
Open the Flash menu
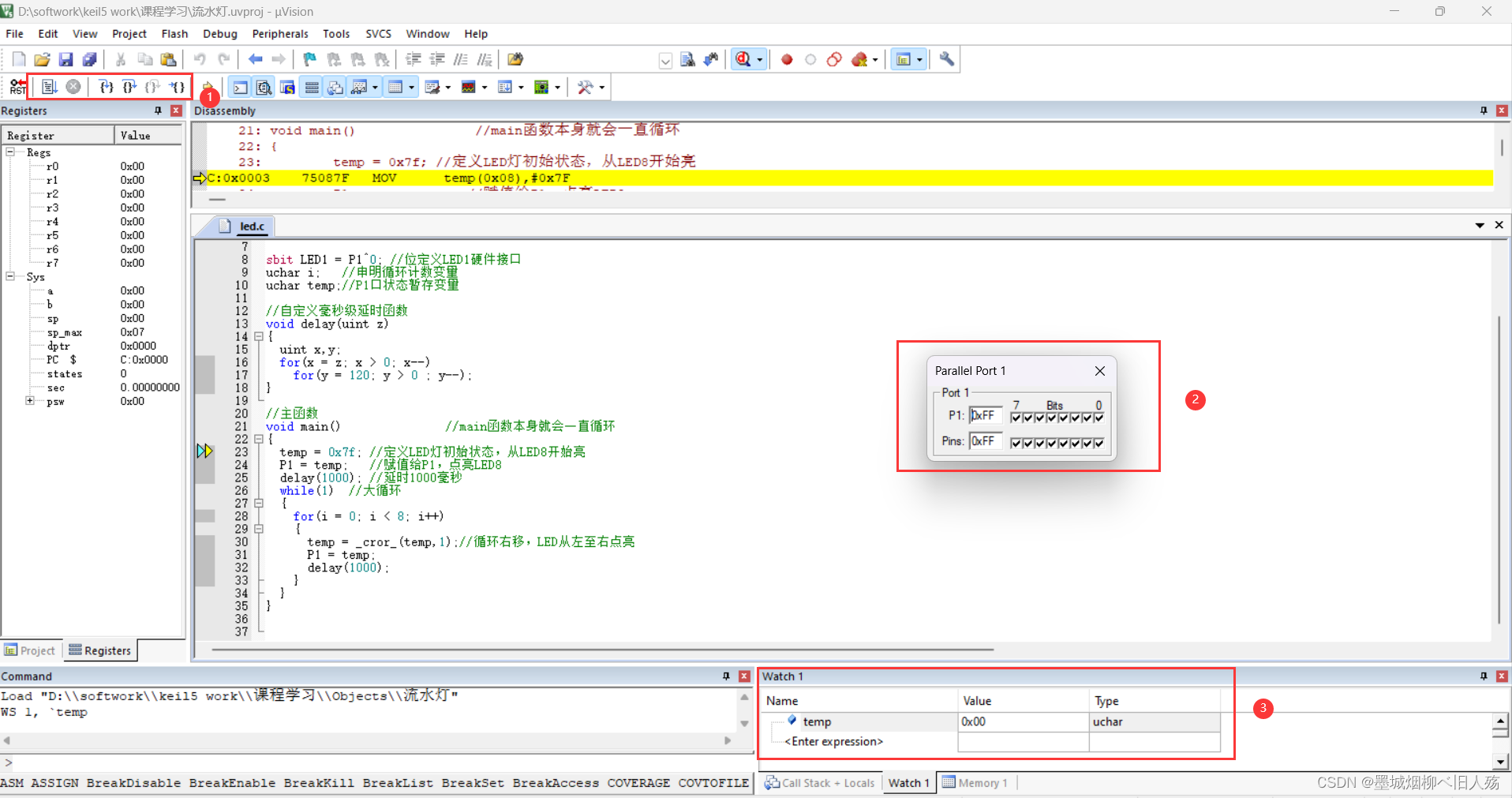174,34
